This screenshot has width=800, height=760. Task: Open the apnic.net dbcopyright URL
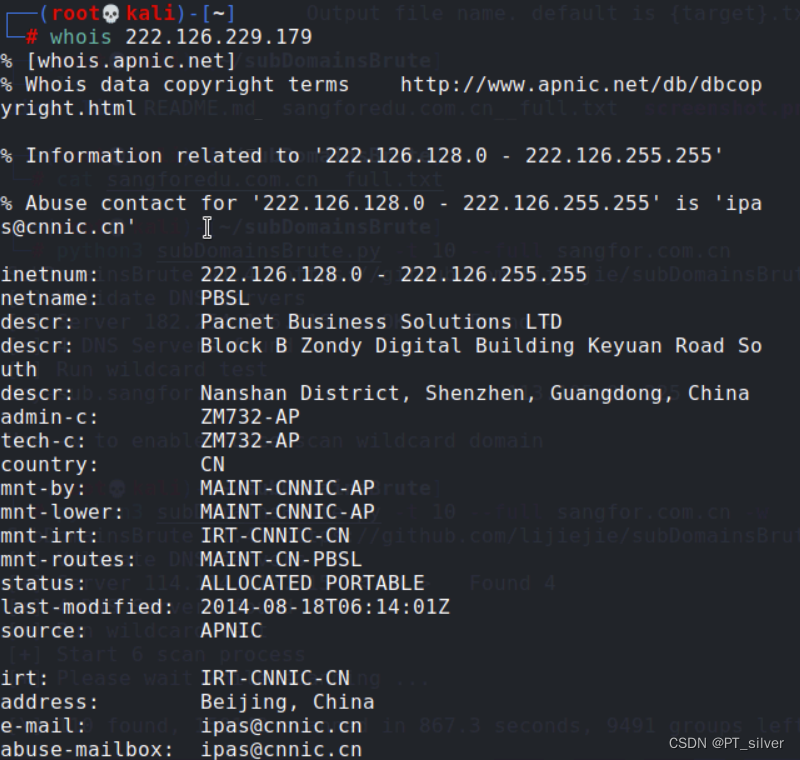point(581,85)
